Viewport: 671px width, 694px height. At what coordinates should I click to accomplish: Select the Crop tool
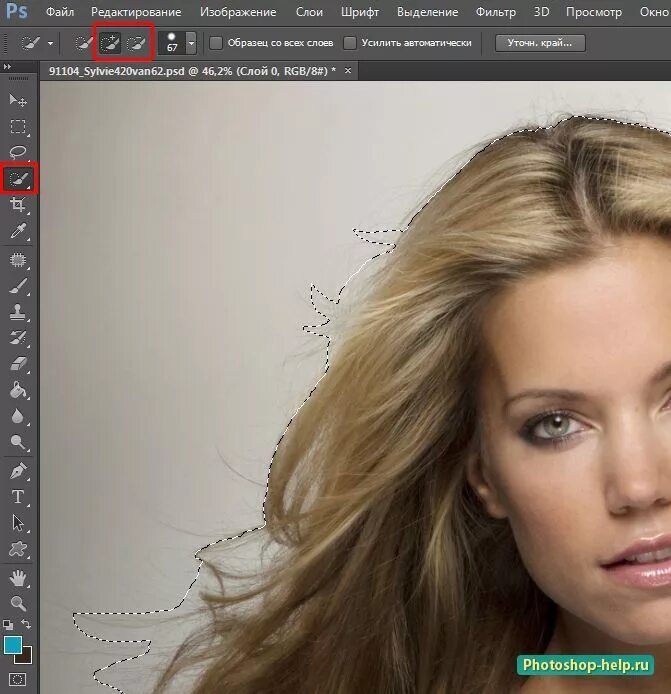[18, 205]
